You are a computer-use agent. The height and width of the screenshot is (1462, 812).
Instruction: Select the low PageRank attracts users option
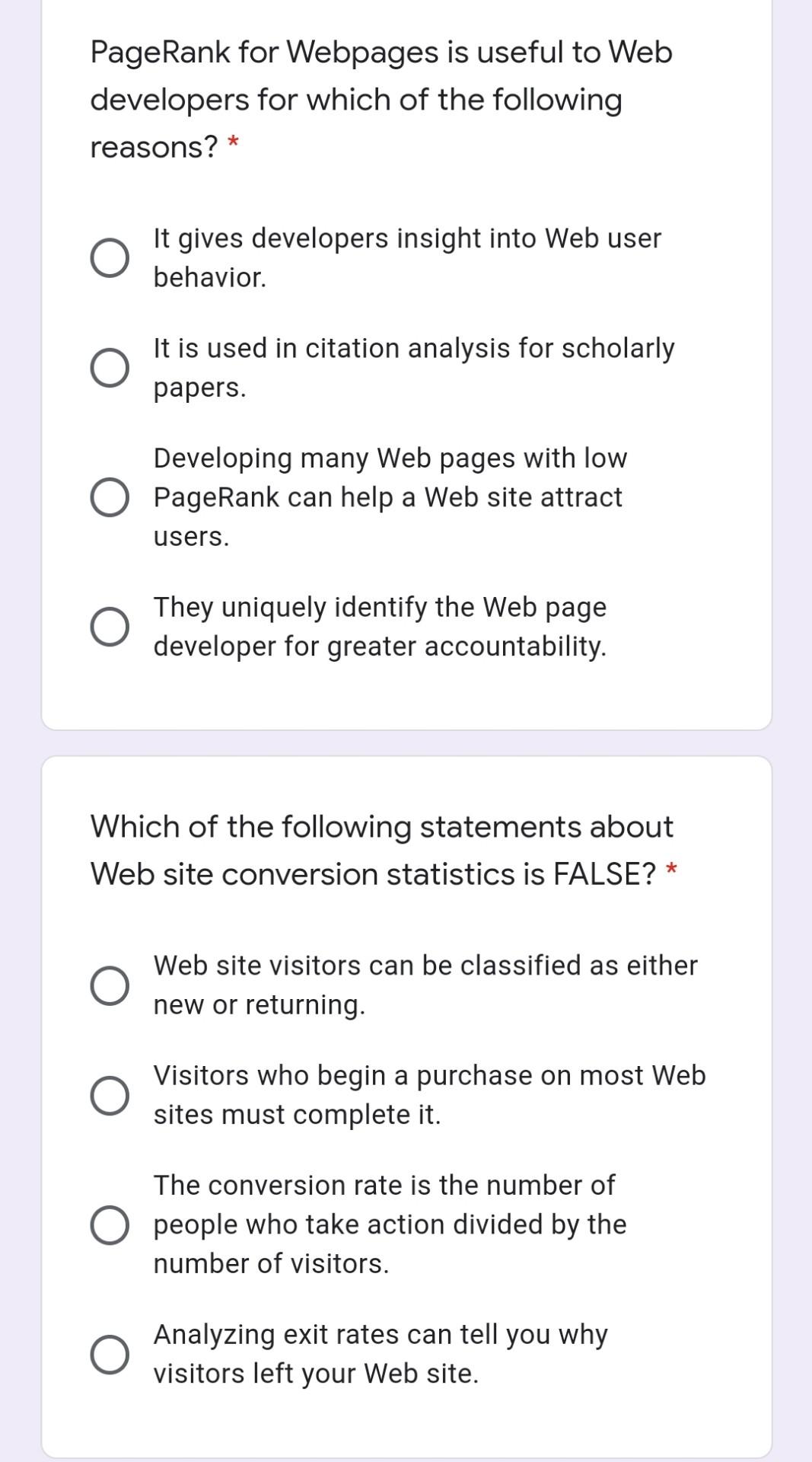coord(109,496)
